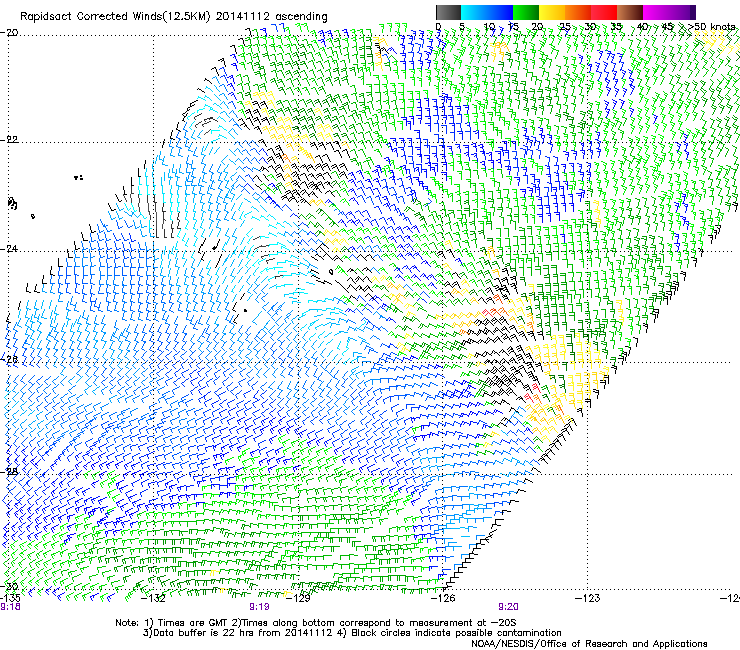Click the longitude label '-126'

[x=443, y=599]
